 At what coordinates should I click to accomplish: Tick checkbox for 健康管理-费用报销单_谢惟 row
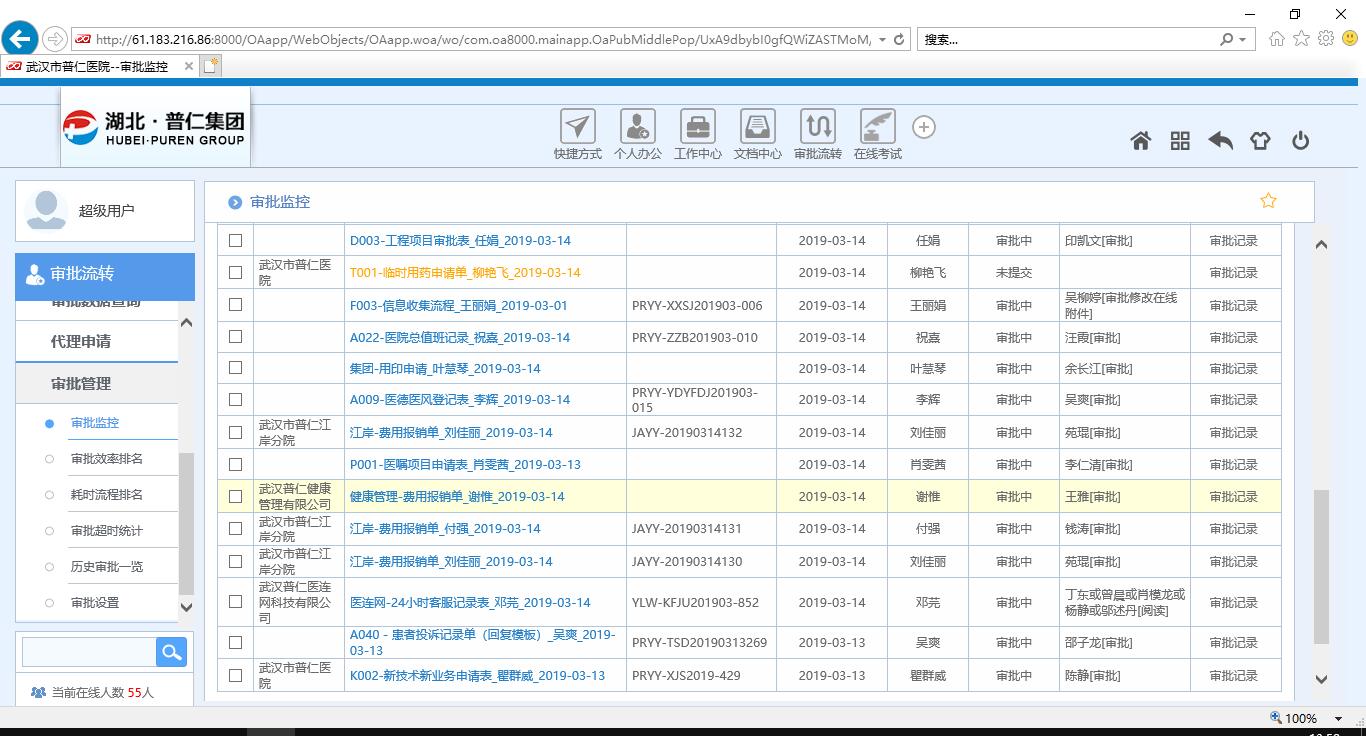click(235, 496)
